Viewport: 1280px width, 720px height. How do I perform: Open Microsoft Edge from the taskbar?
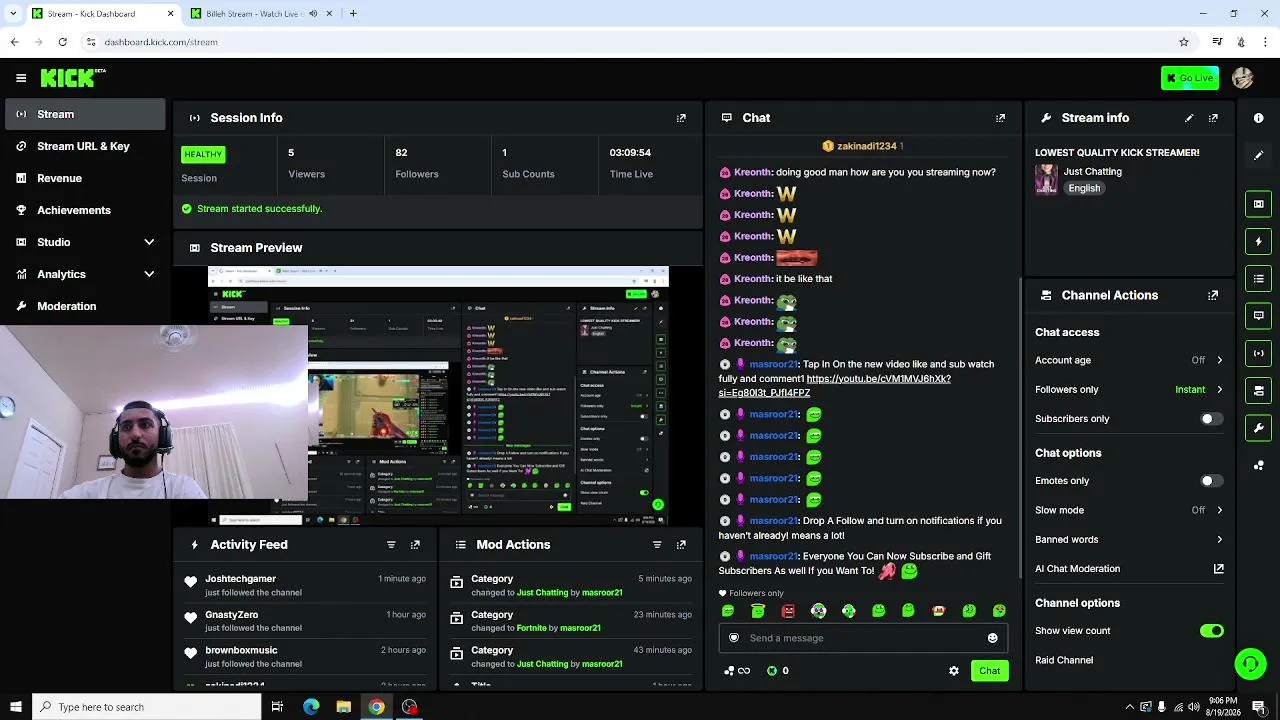[311, 707]
